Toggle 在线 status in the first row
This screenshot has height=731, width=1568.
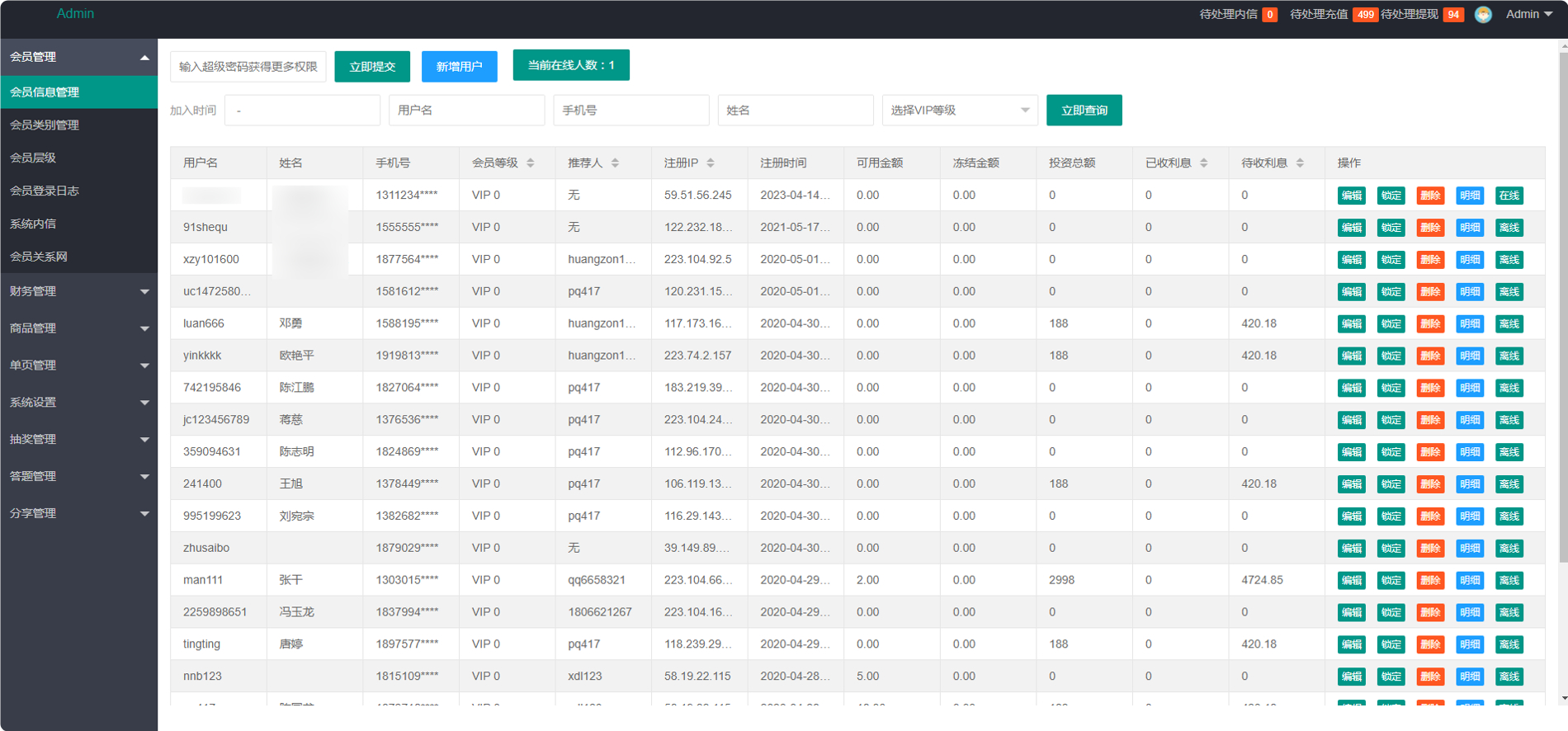click(x=1509, y=196)
